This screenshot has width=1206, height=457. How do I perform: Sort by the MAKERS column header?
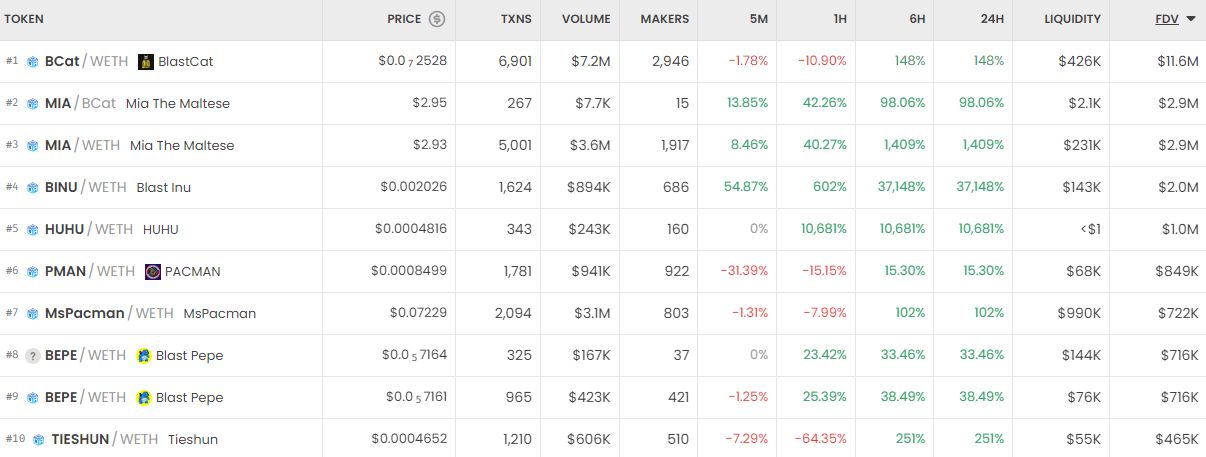coord(664,19)
